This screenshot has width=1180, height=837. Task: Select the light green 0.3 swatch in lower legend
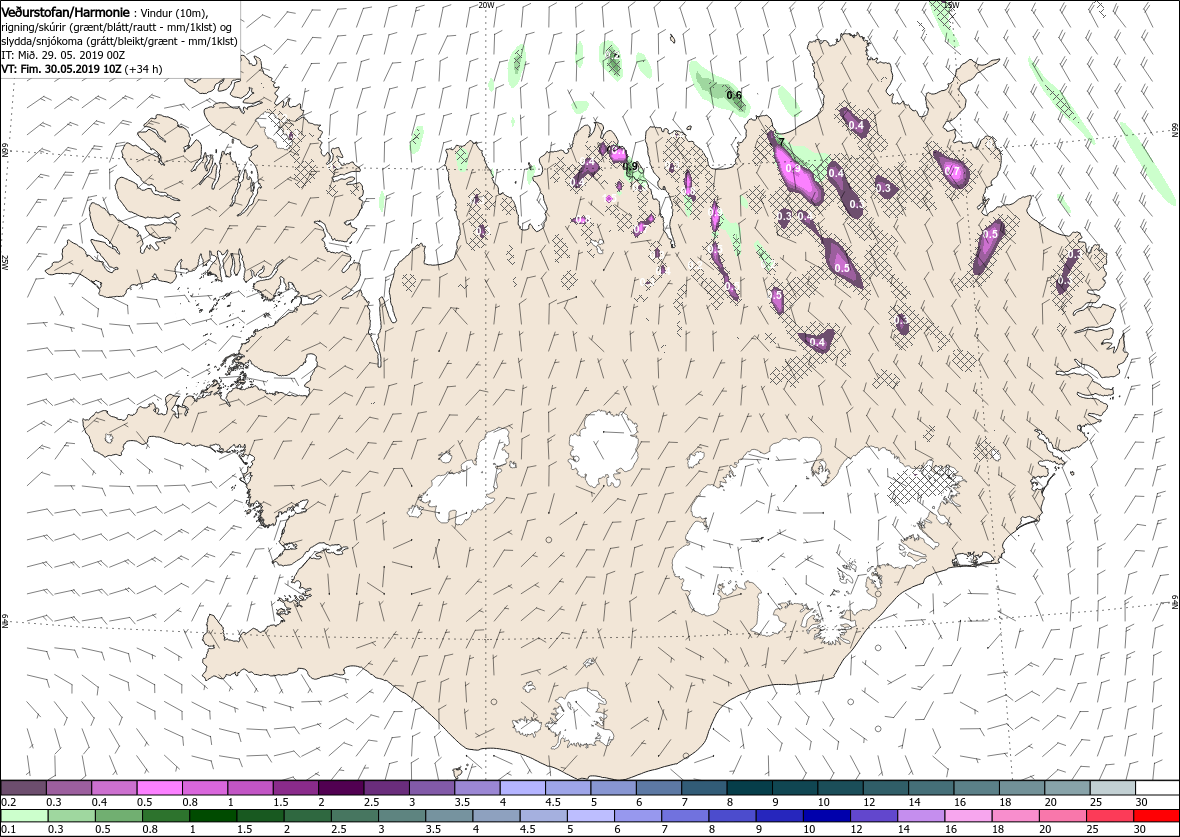(72, 816)
